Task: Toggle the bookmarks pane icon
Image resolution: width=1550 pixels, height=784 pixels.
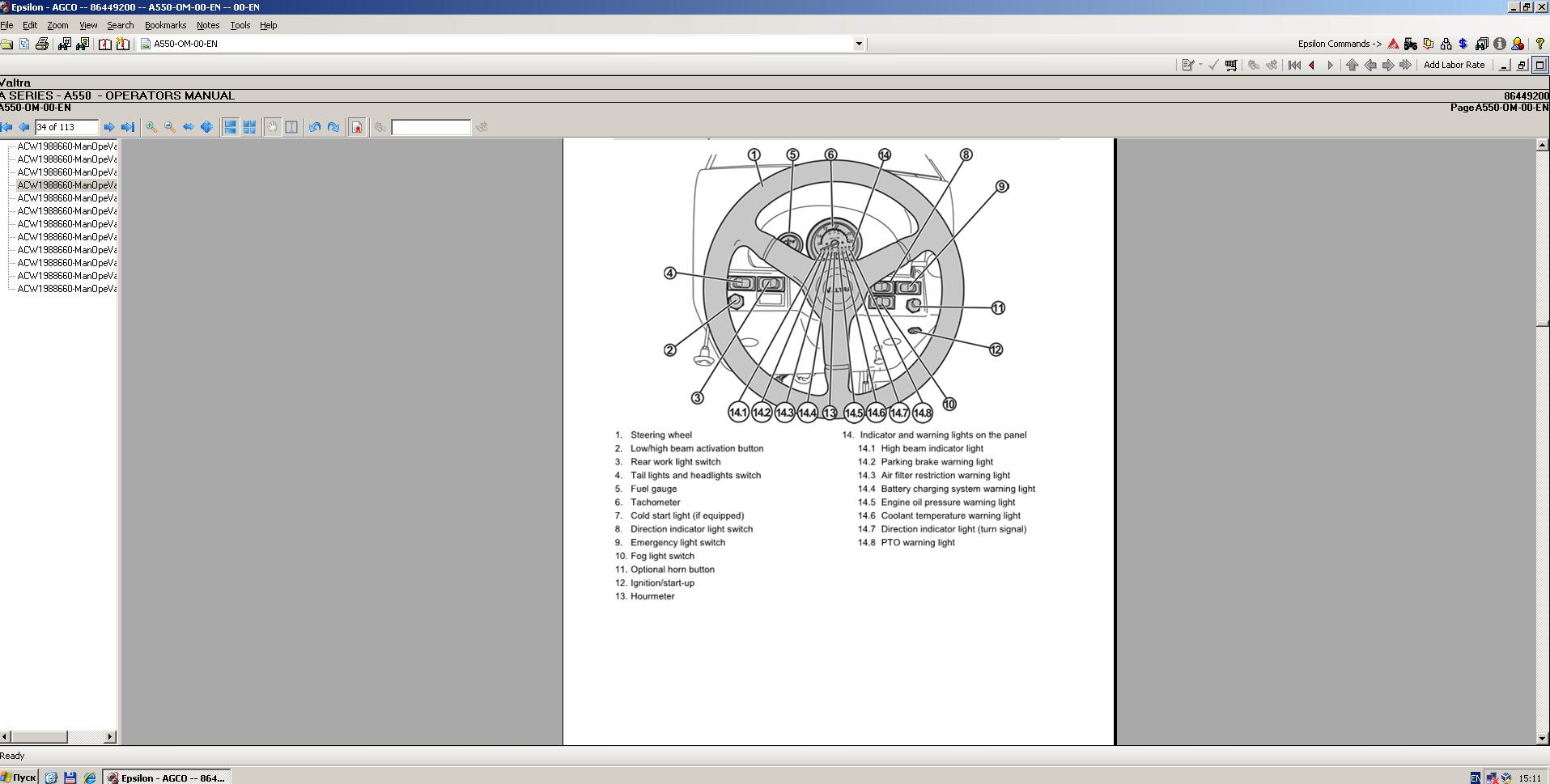Action: 357,127
